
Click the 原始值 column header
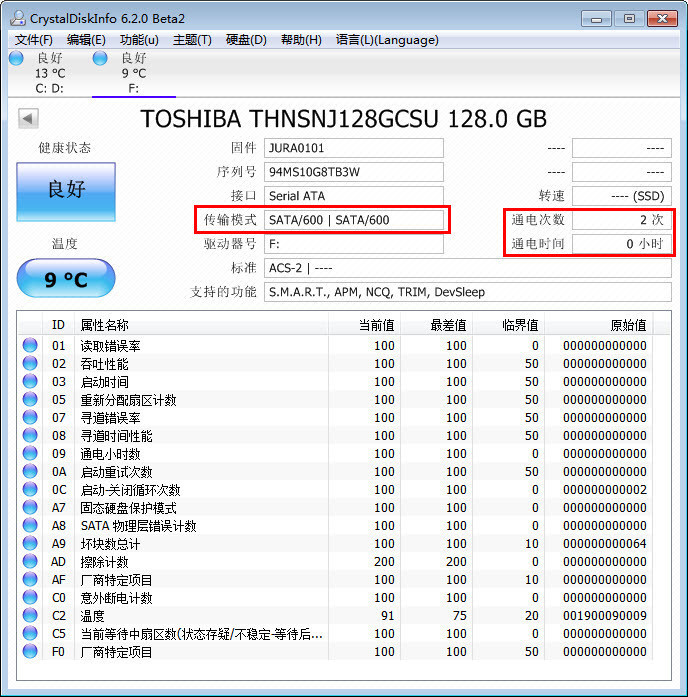[x=598, y=325]
